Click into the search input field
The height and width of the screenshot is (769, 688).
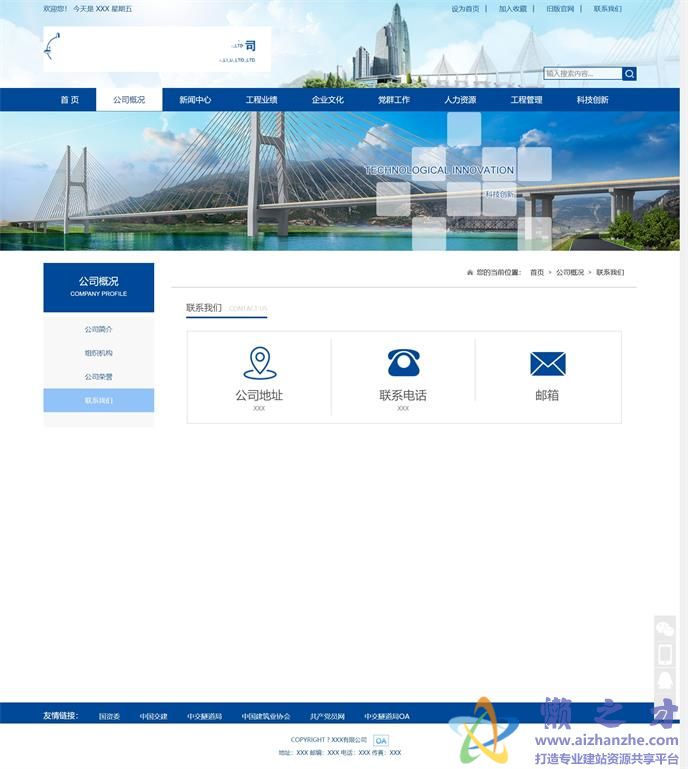pos(582,74)
